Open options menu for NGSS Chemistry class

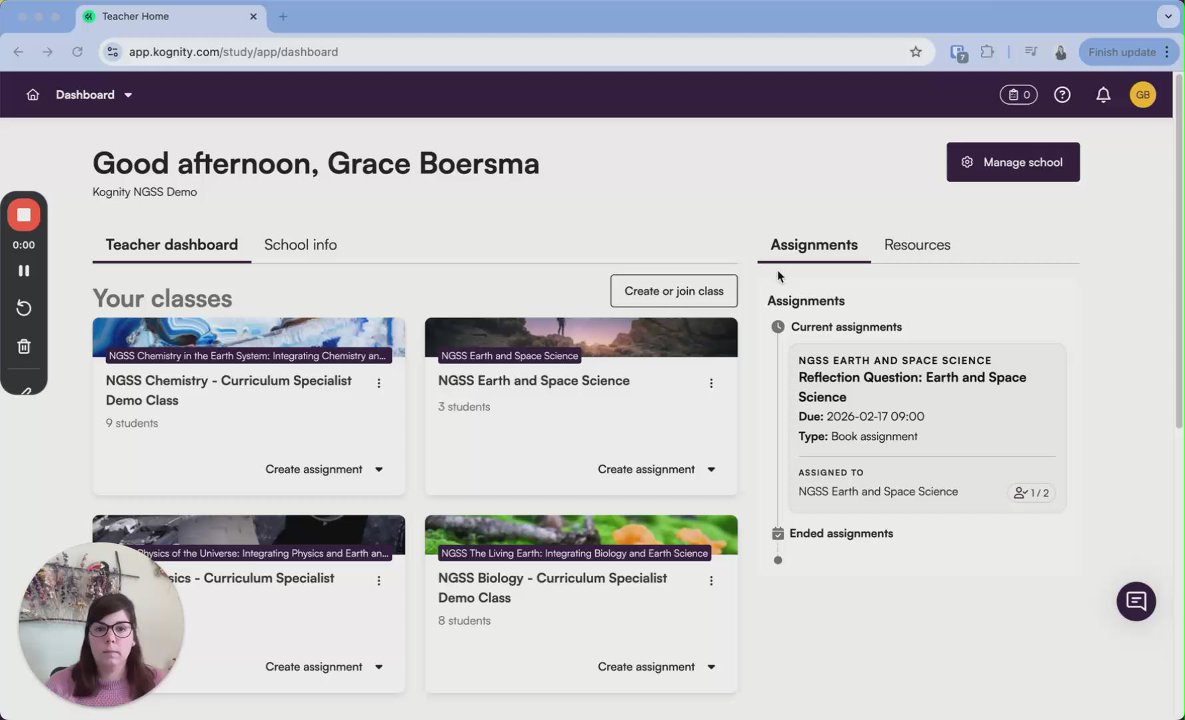pyautogui.click(x=379, y=383)
